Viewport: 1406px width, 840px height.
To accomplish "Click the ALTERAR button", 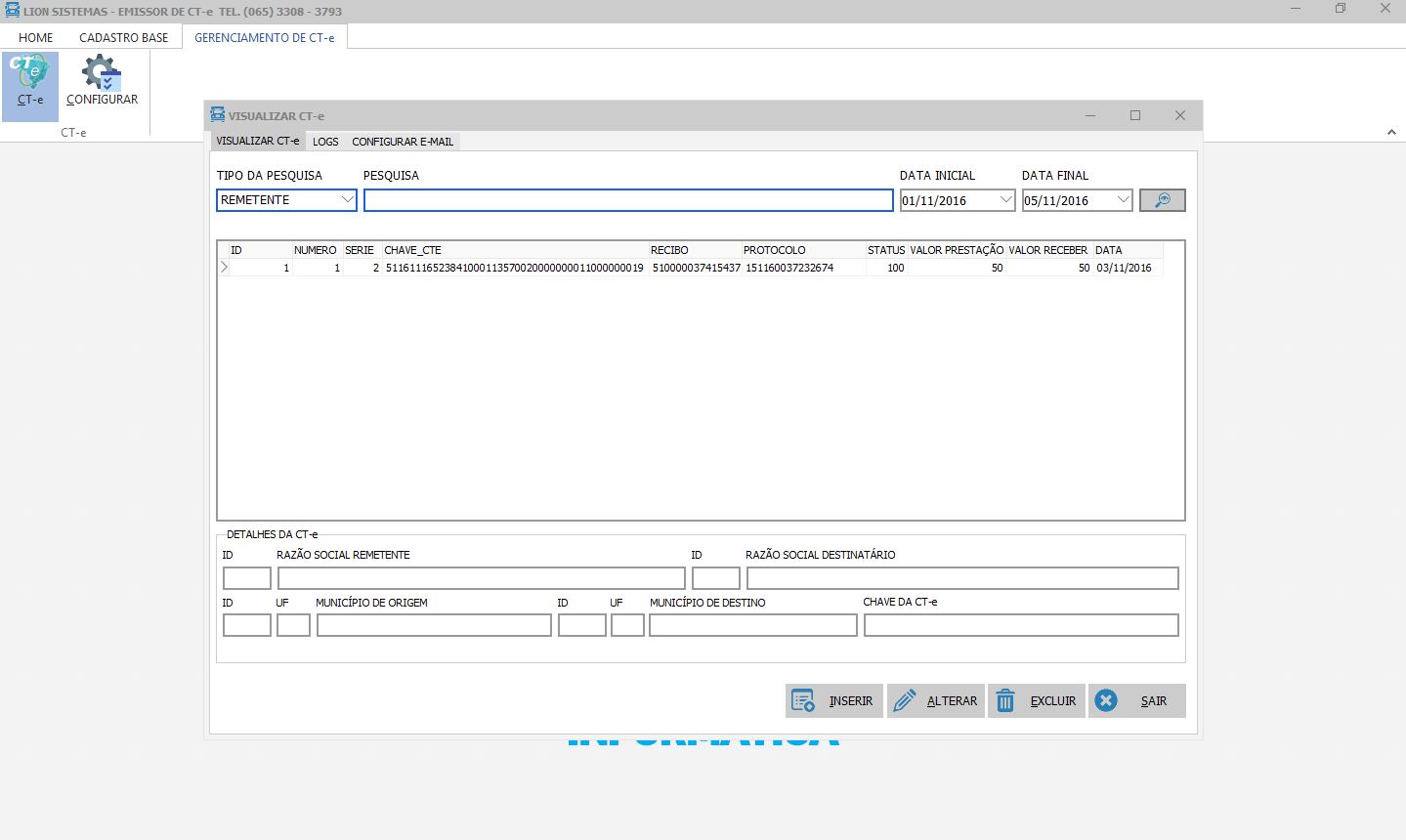I will point(934,700).
